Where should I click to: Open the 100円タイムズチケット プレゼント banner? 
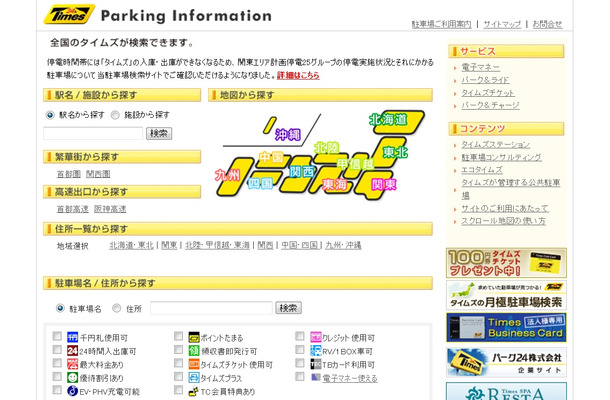506,263
